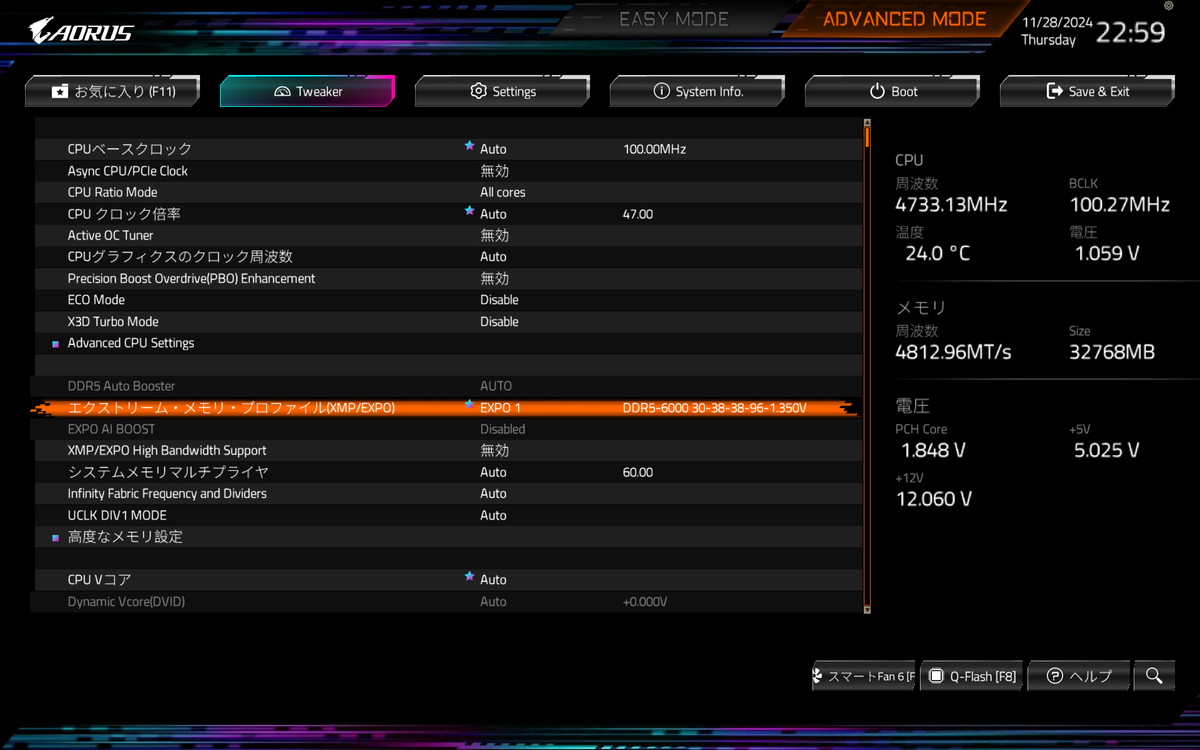Switch to the Tweaker tab
1200x750 pixels.
tap(307, 91)
